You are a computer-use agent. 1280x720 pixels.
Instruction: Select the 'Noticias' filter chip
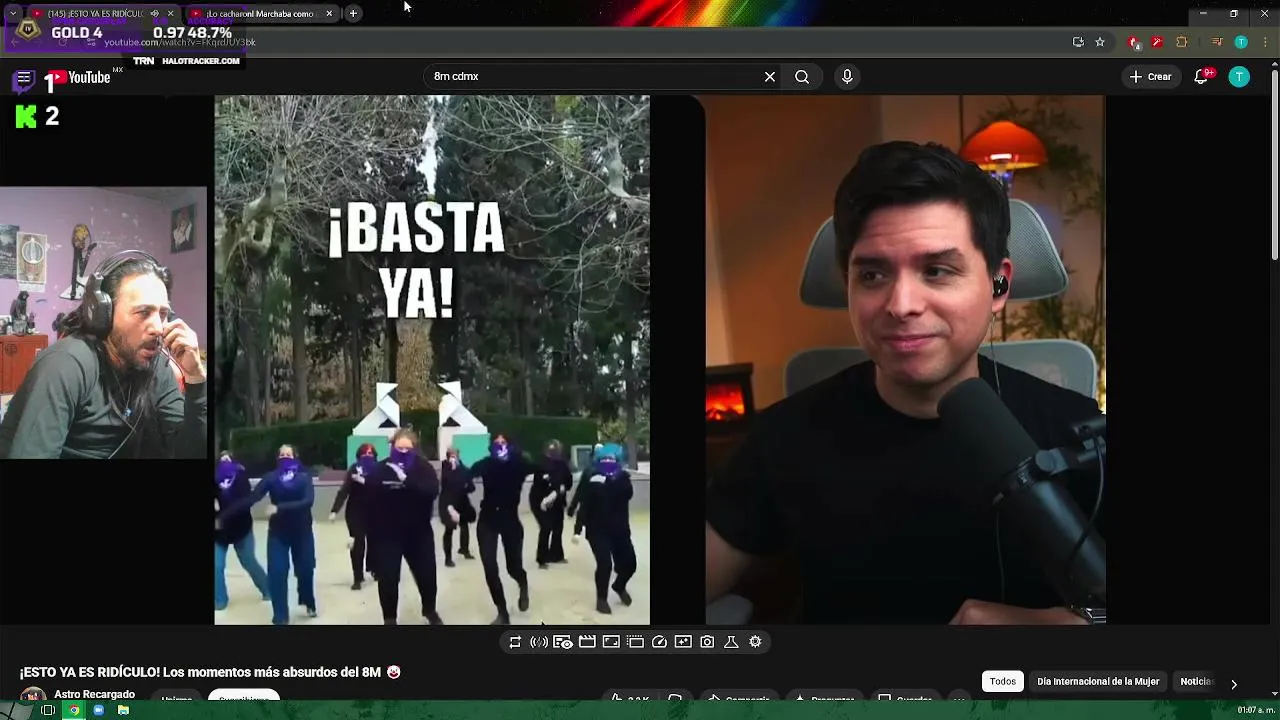point(1196,682)
